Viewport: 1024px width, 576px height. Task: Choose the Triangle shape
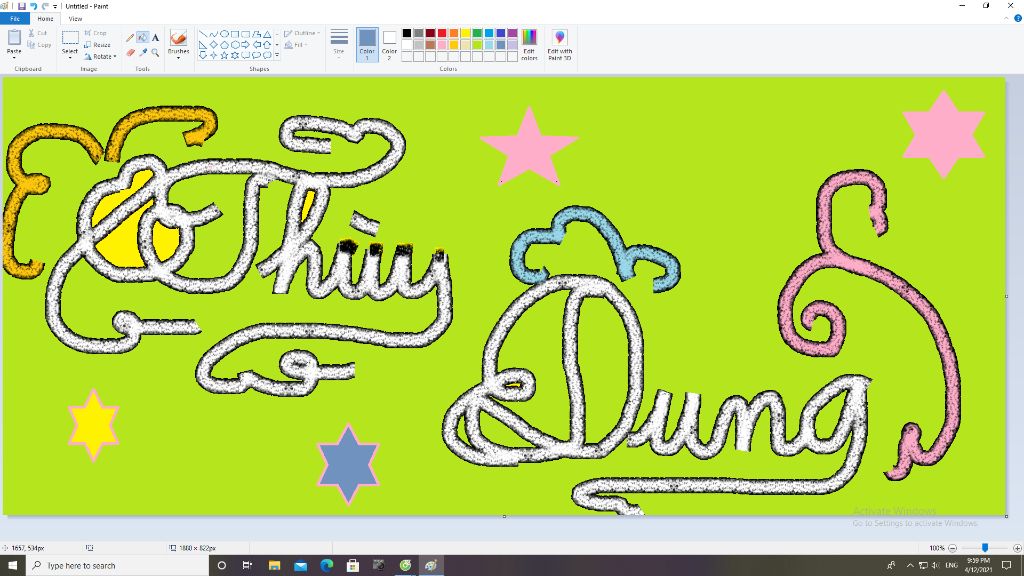click(x=266, y=34)
